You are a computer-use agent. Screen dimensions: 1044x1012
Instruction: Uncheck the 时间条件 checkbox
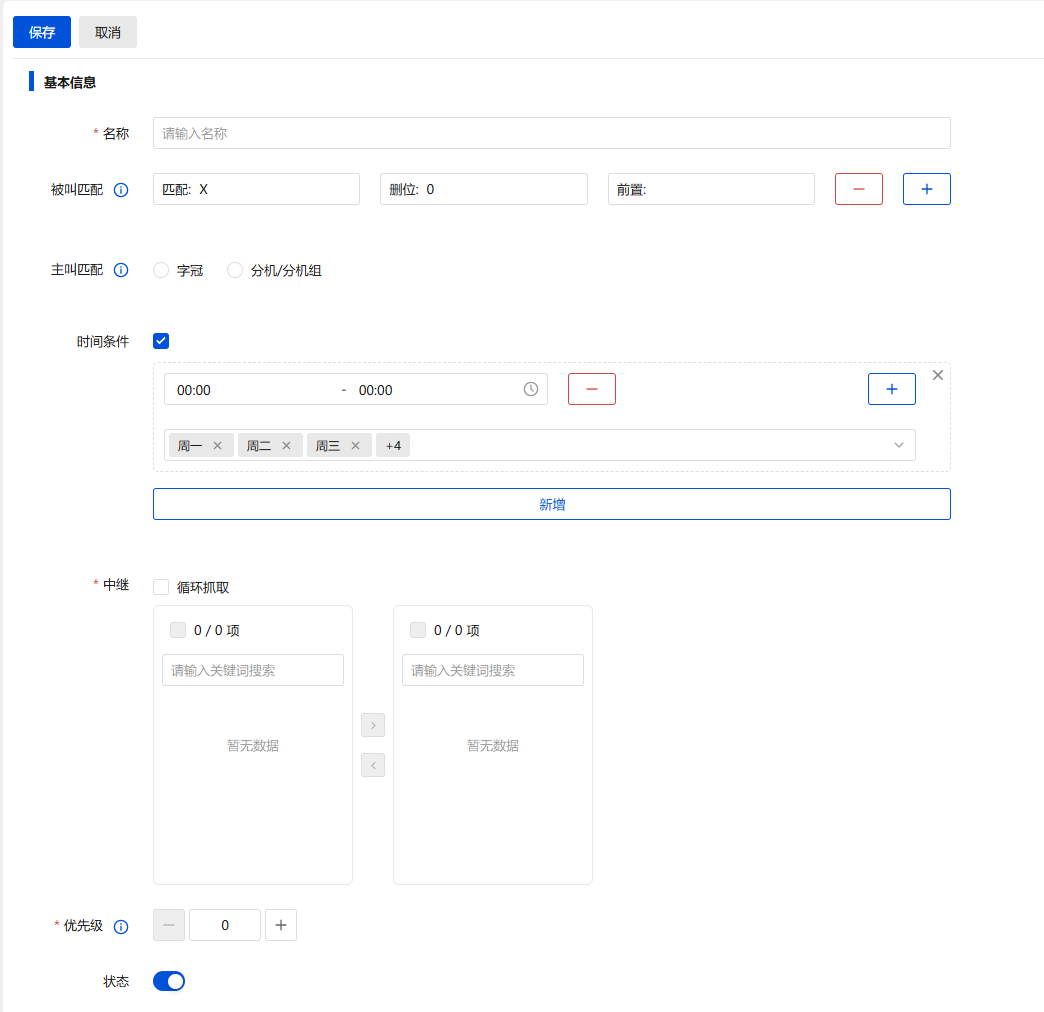[x=161, y=341]
